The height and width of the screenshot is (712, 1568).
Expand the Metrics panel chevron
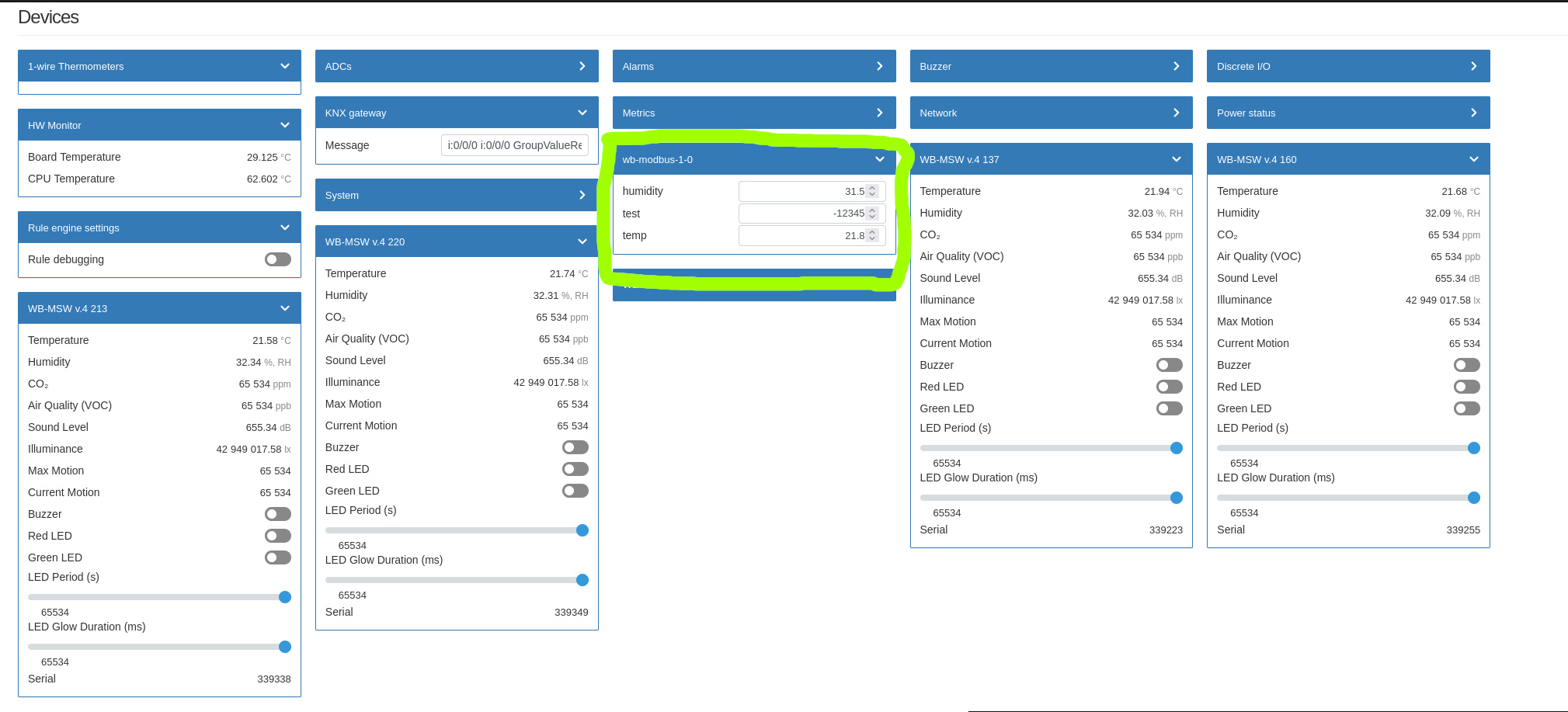[879, 113]
